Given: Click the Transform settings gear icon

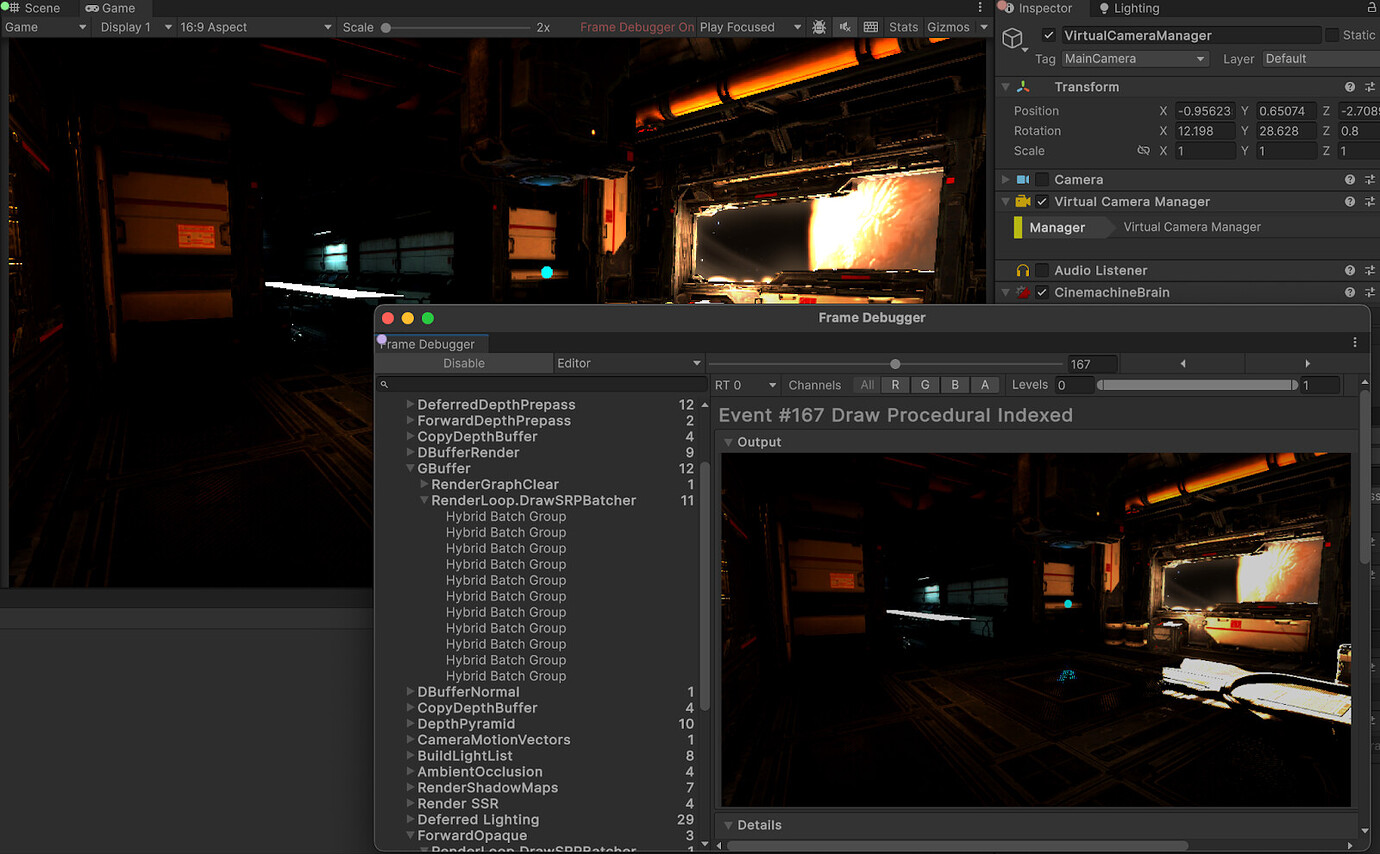Looking at the screenshot, I should pos(1369,87).
